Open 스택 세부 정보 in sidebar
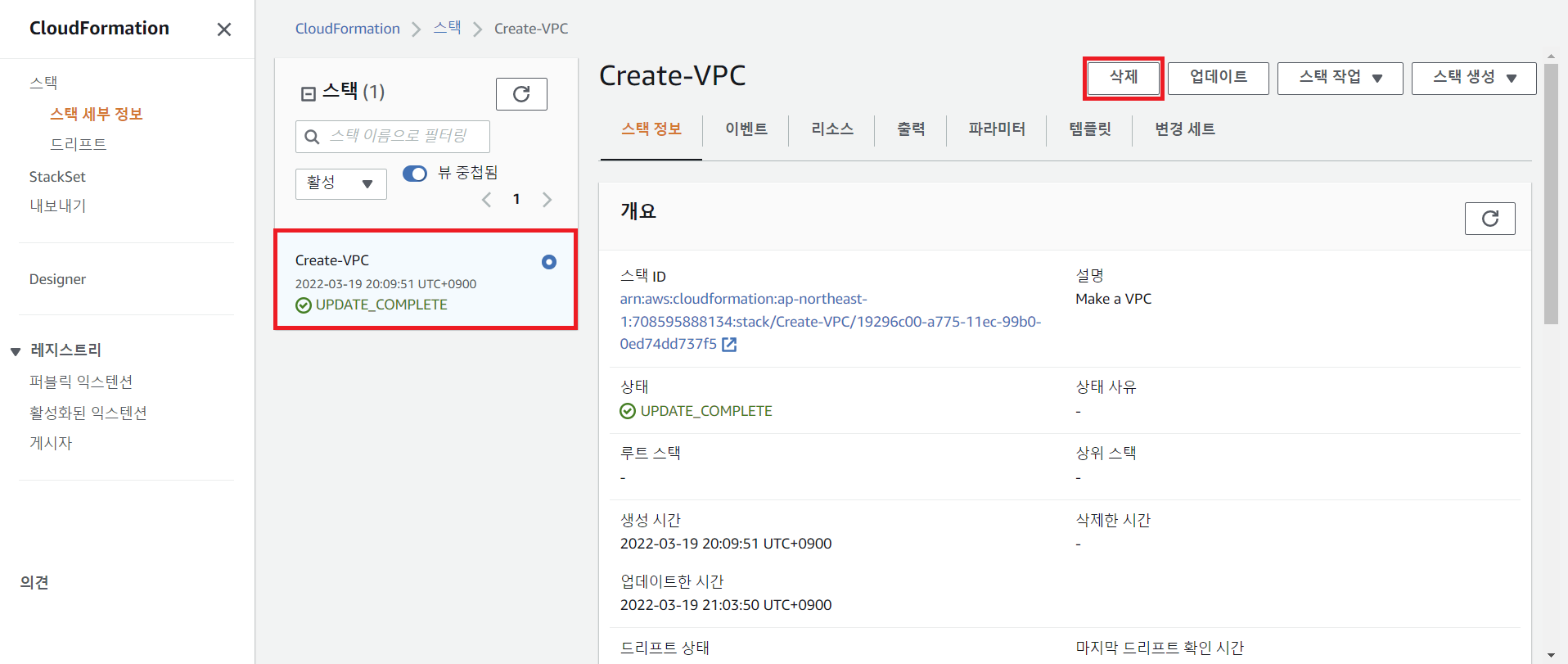1568x664 pixels. (x=97, y=114)
